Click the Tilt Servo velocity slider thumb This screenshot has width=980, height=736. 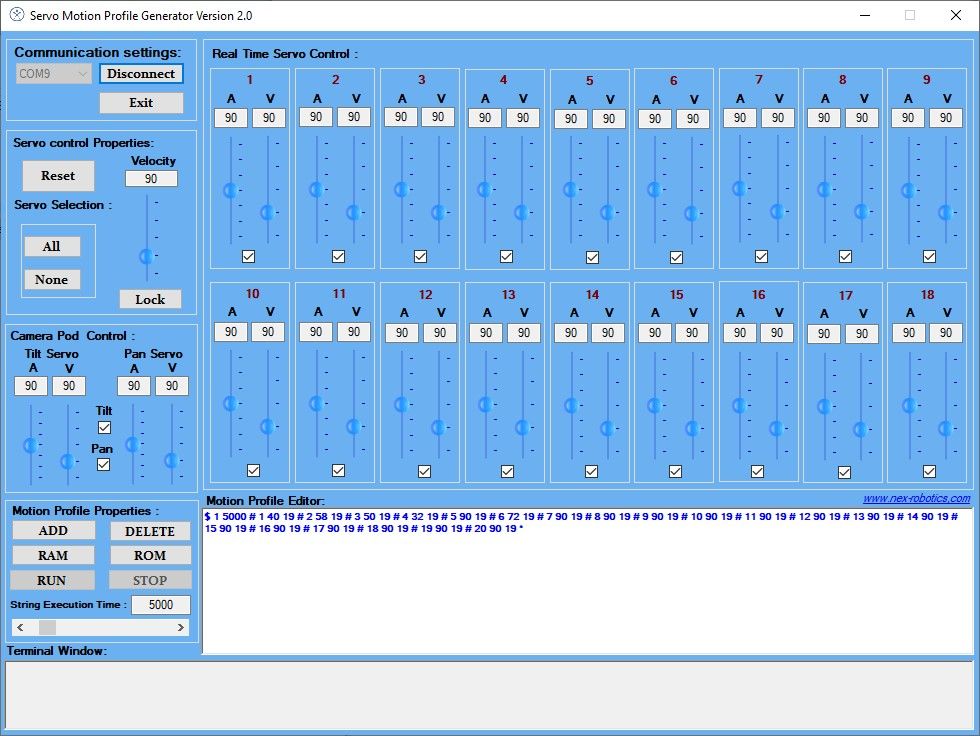(x=68, y=462)
